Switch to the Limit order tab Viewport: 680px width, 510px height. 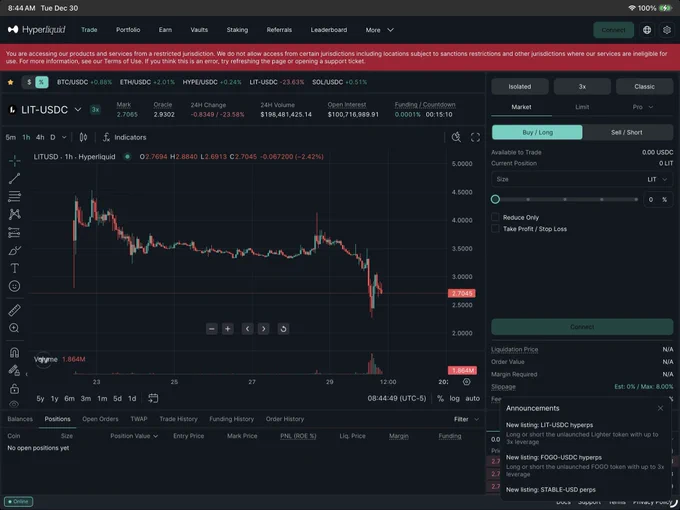point(582,107)
